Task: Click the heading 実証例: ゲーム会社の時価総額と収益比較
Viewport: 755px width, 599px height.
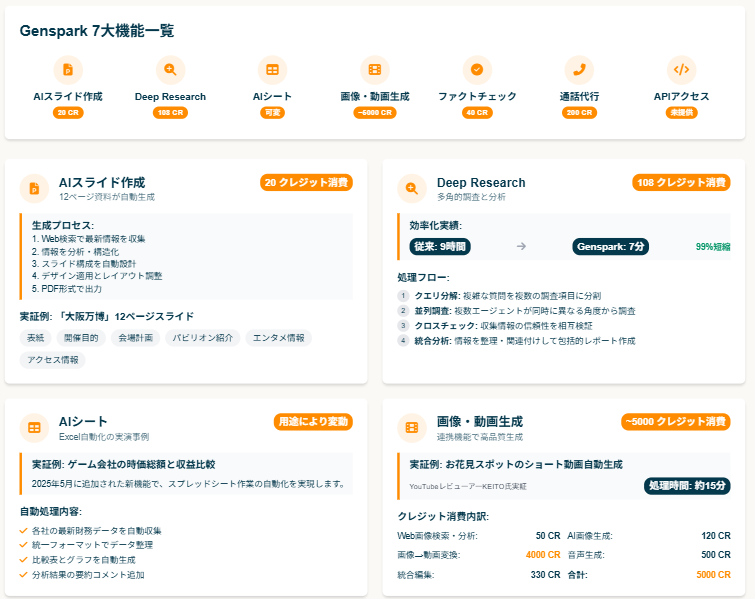Action: click(124, 465)
